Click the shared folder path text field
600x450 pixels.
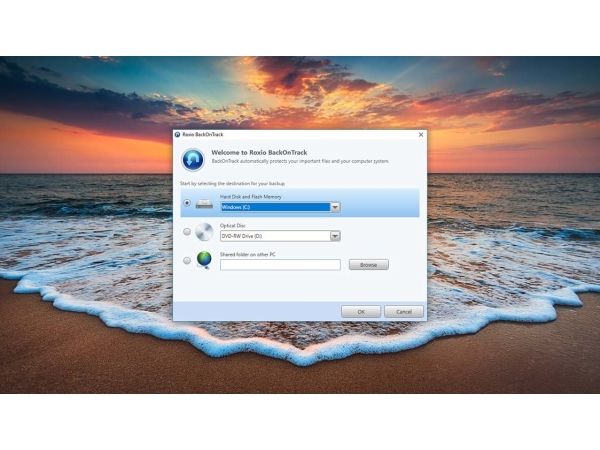coord(280,265)
